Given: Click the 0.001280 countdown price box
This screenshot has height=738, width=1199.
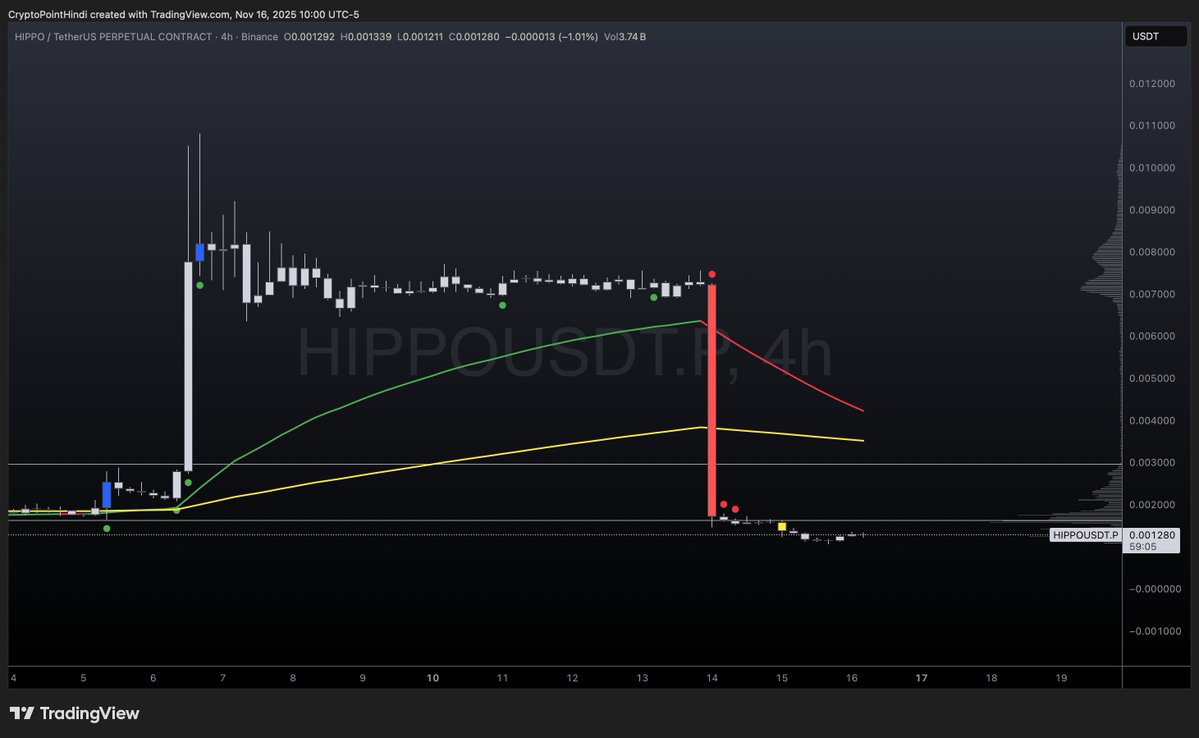Looking at the screenshot, I should point(1150,541).
